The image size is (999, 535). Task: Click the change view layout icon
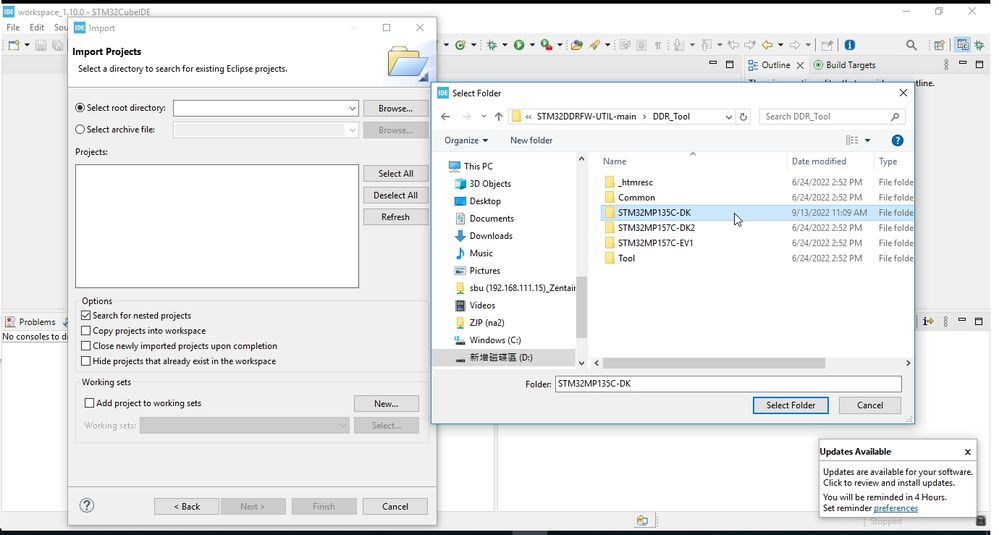point(852,141)
